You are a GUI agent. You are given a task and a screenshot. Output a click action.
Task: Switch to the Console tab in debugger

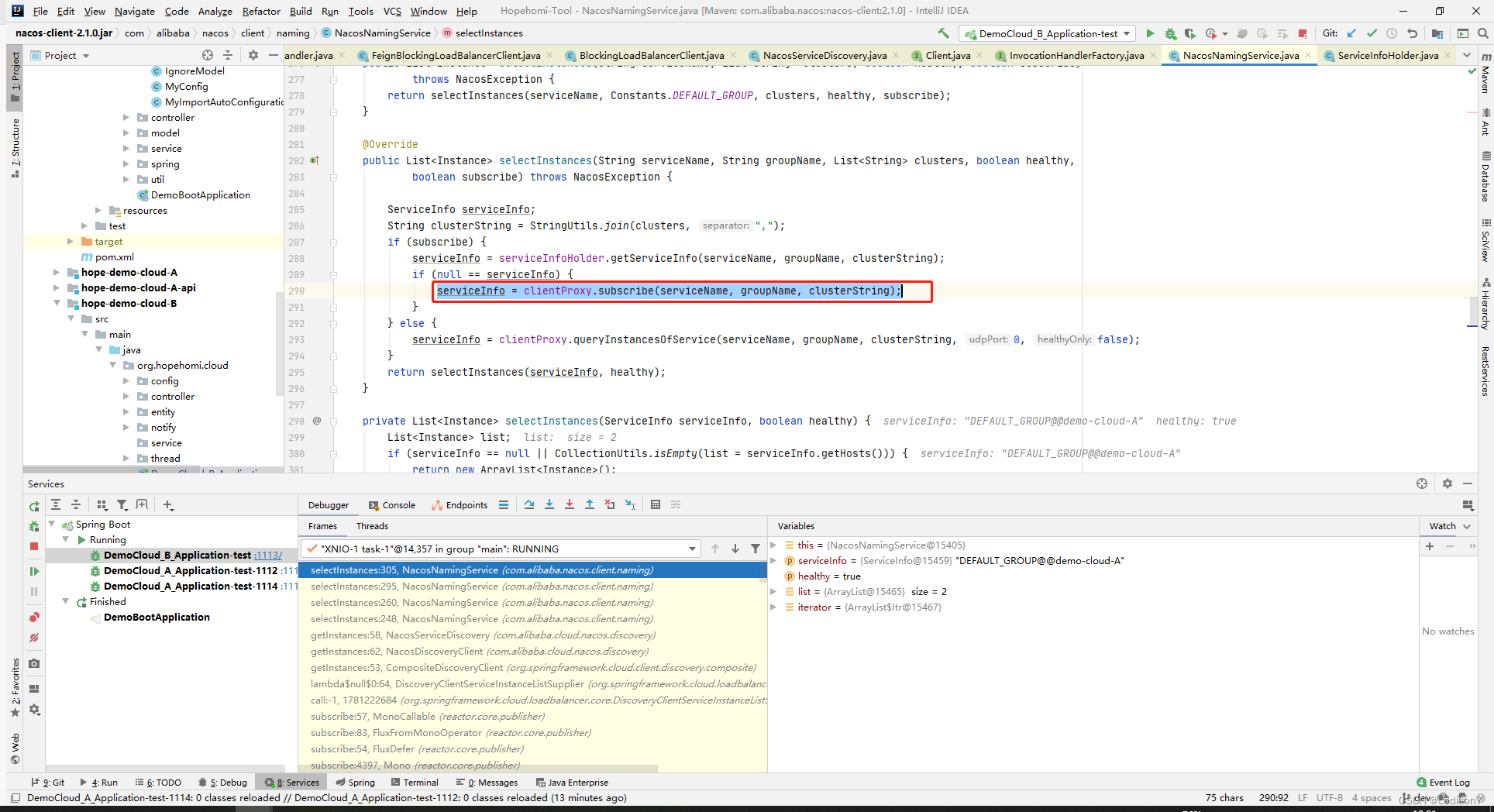tap(392, 505)
